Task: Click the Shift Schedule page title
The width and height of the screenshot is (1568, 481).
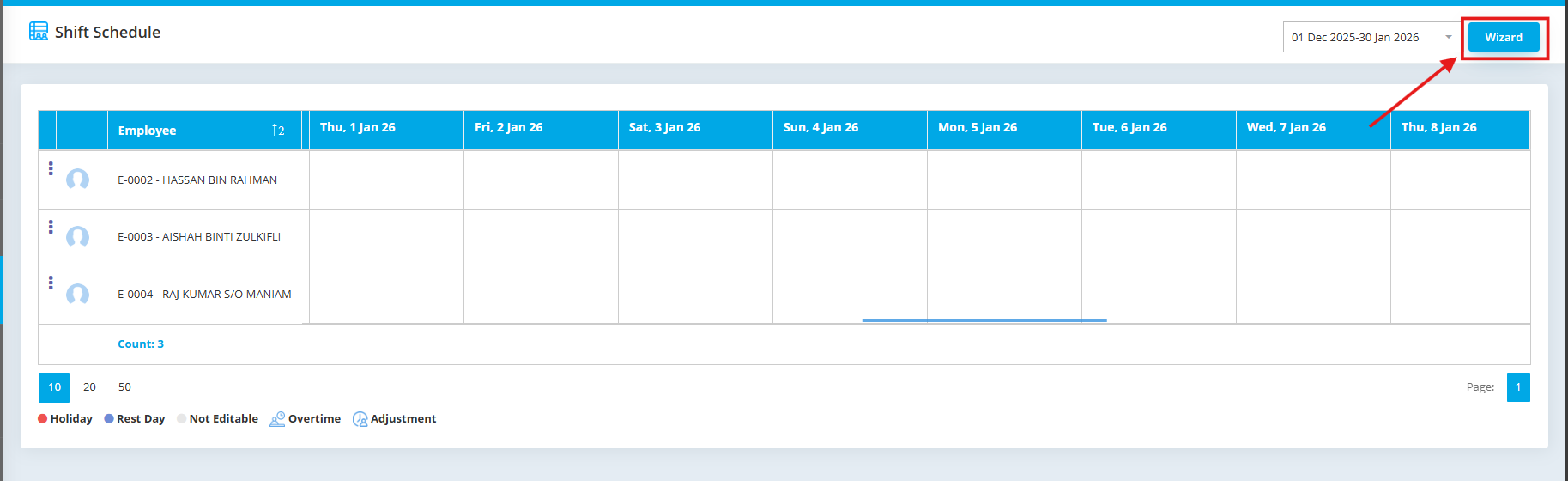Action: pyautogui.click(x=107, y=33)
